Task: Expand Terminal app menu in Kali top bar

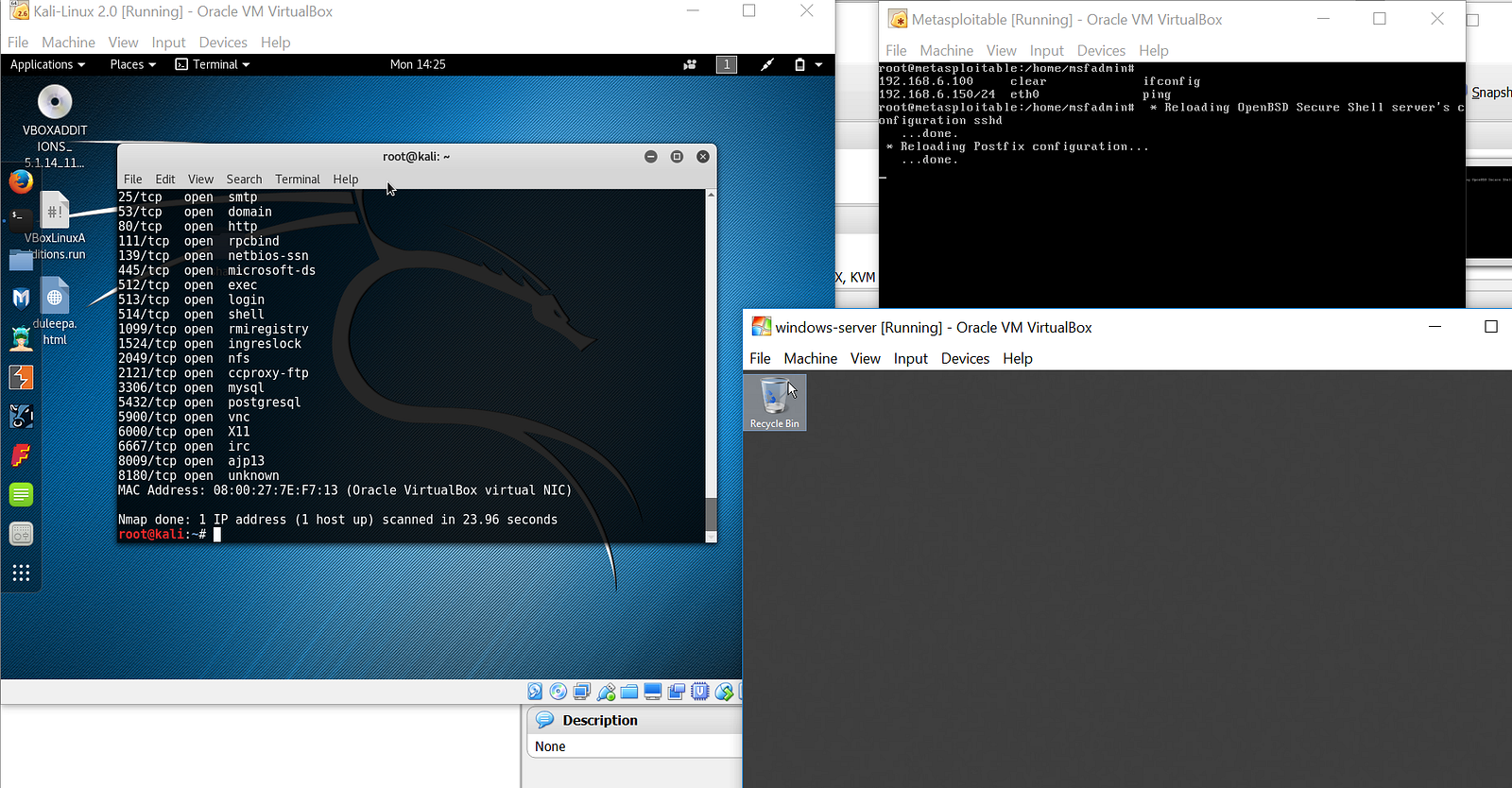Action: pos(213,64)
